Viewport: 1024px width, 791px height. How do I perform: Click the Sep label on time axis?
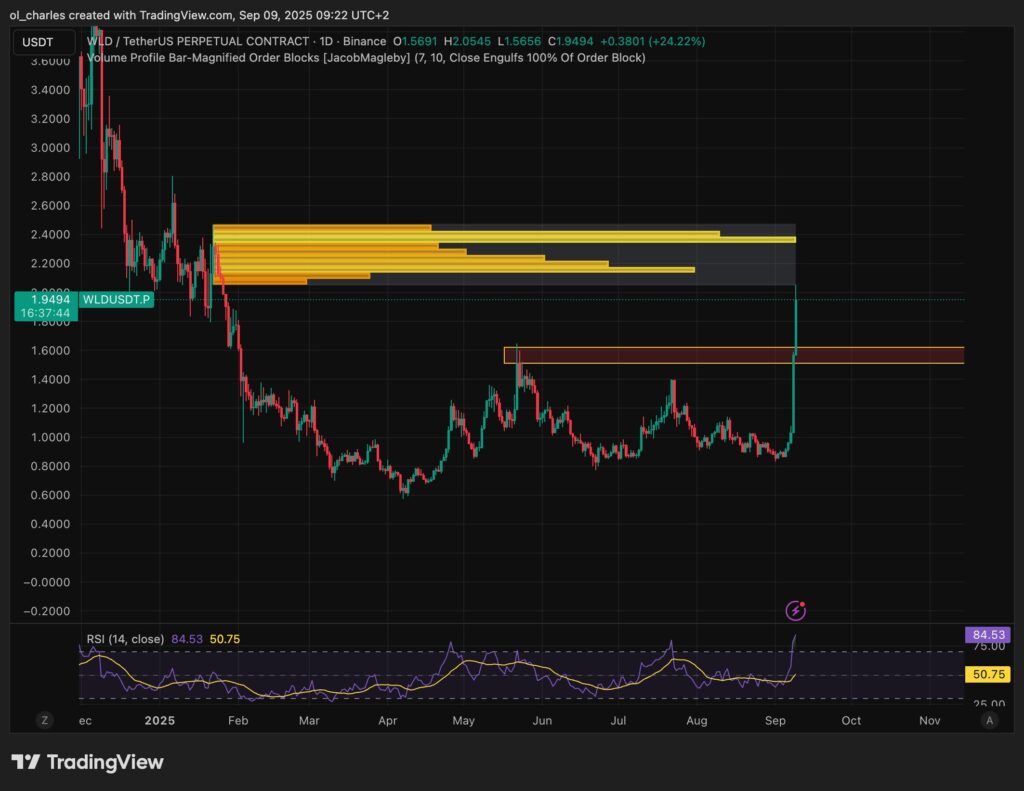[774, 720]
